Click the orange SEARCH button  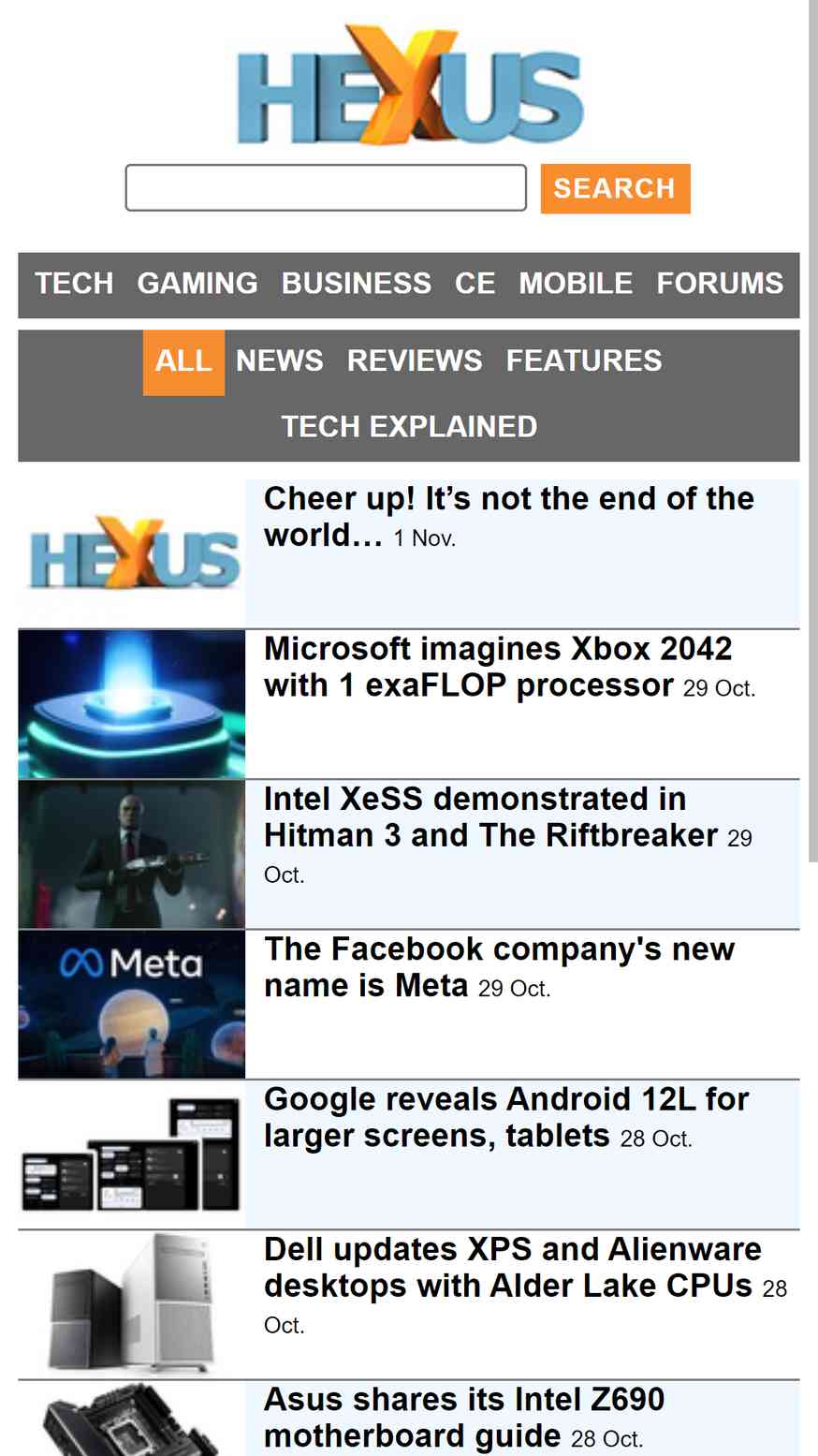[615, 188]
